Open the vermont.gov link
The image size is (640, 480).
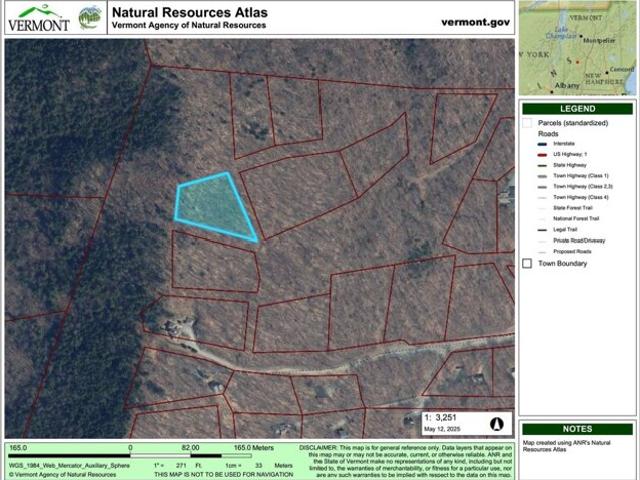click(475, 20)
